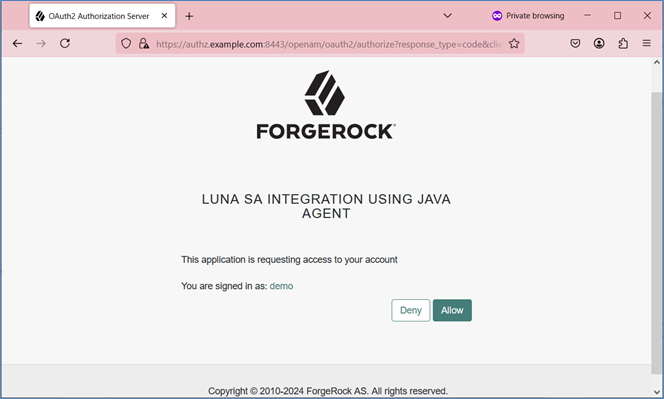Click the vertical scrollbar thumb
Viewport: 664px width, 399px height.
[657, 233]
